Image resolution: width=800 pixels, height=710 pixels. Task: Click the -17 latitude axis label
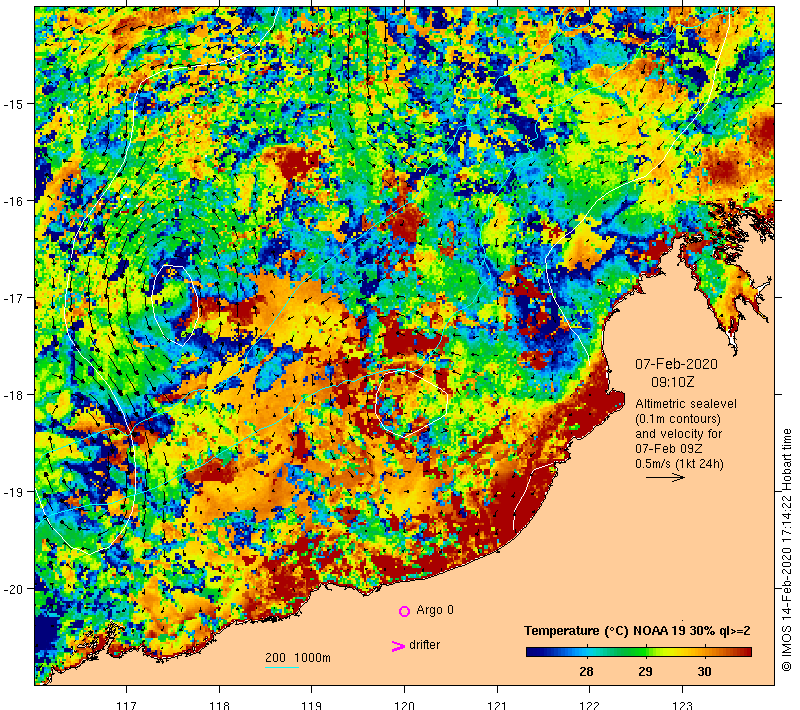(13, 298)
